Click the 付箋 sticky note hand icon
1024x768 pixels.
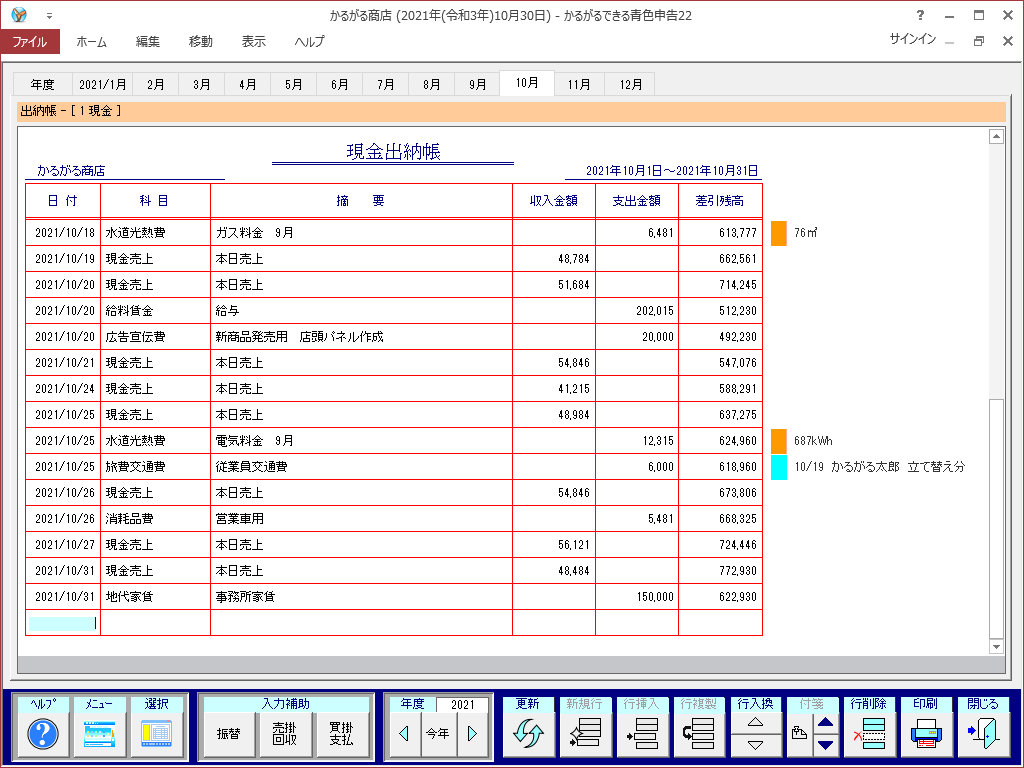[x=799, y=734]
